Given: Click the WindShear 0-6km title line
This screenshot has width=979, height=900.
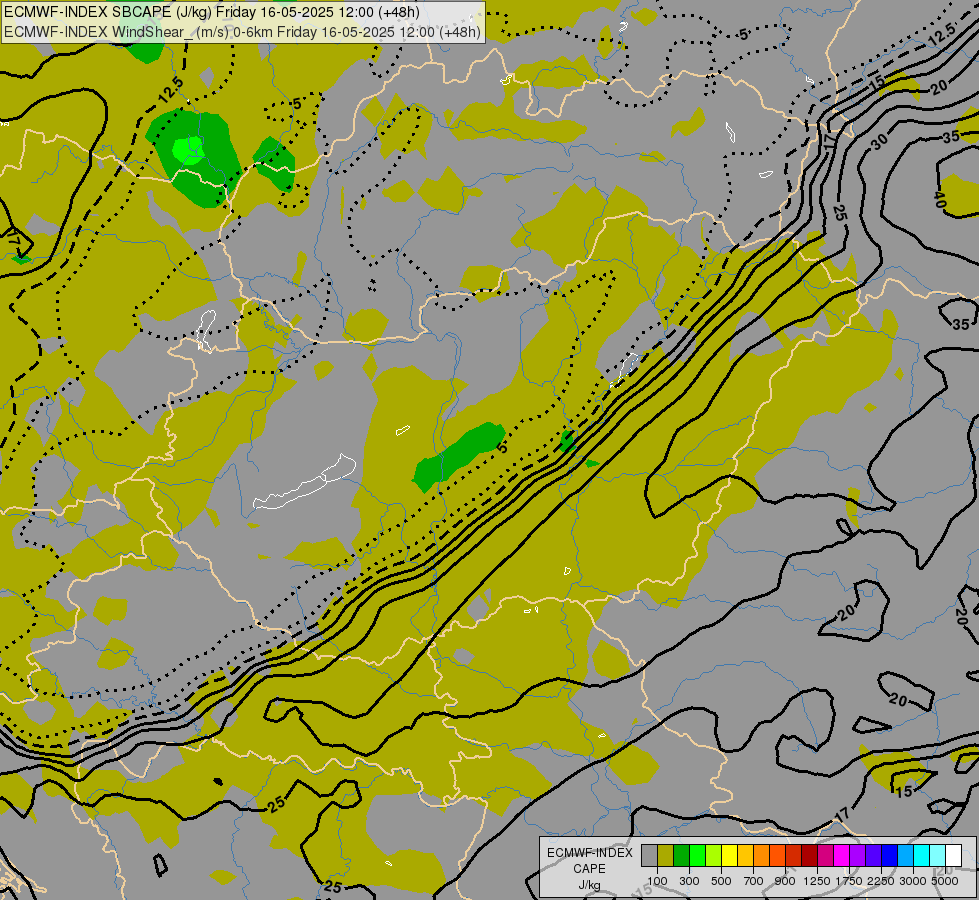Looking at the screenshot, I should [x=242, y=32].
